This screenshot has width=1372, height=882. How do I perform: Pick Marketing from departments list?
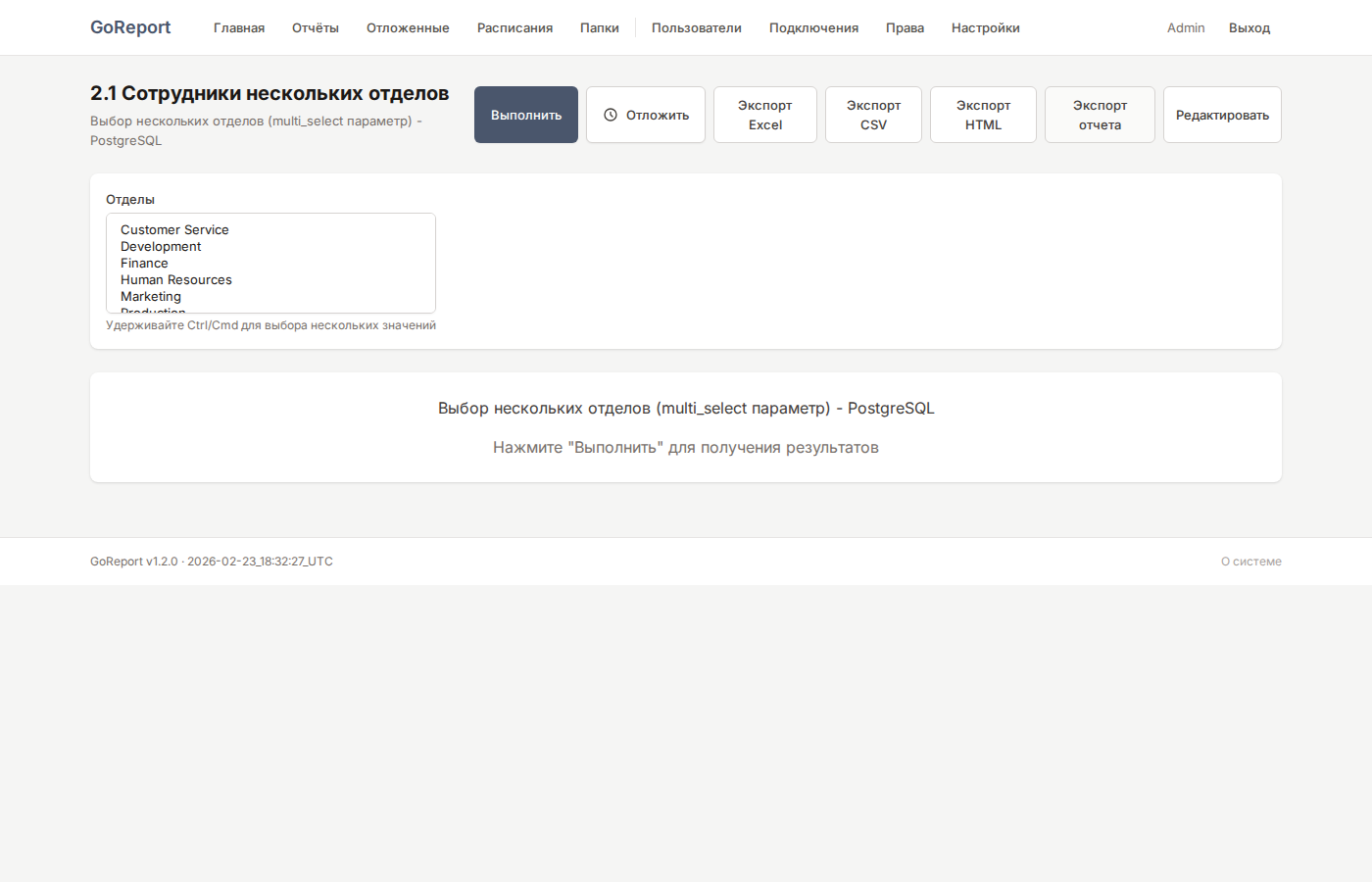click(151, 297)
